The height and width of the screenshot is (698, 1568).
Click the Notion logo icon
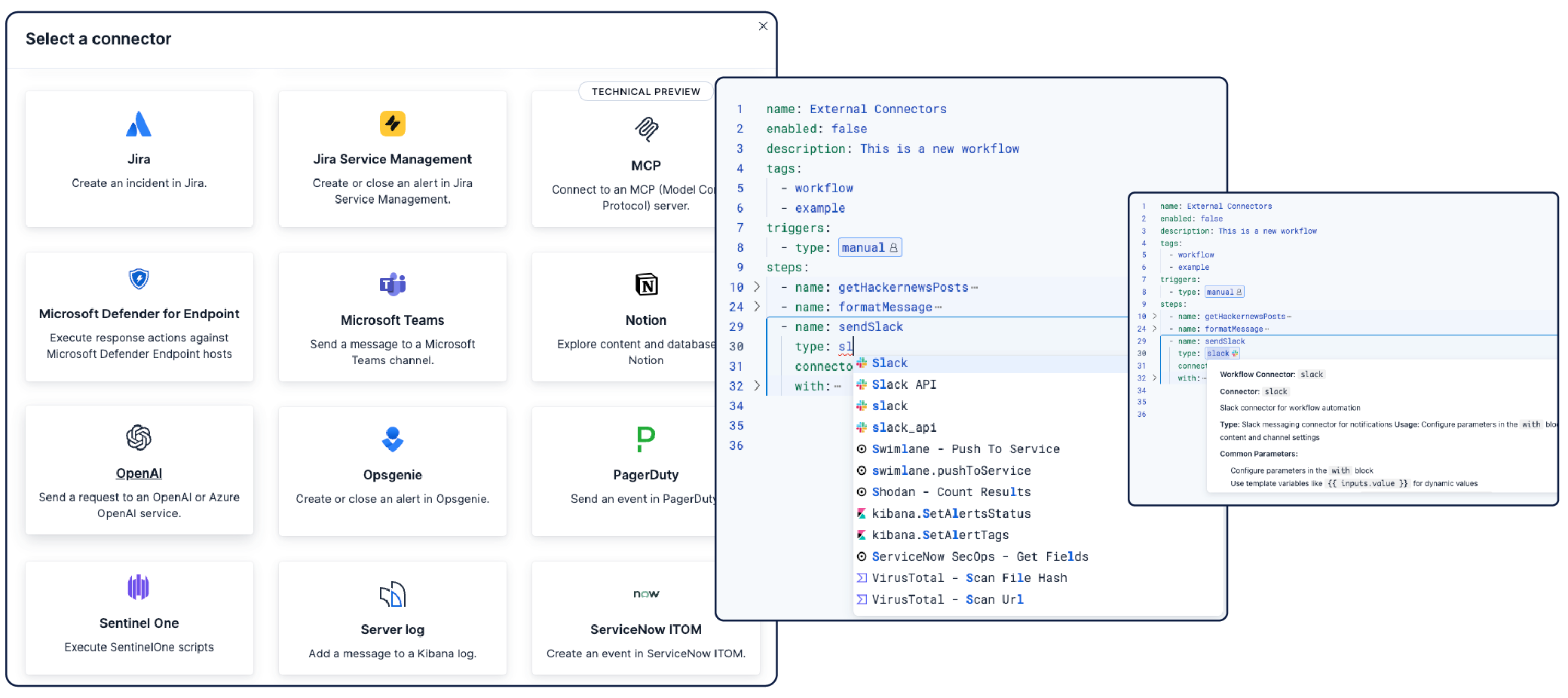pyautogui.click(x=646, y=284)
